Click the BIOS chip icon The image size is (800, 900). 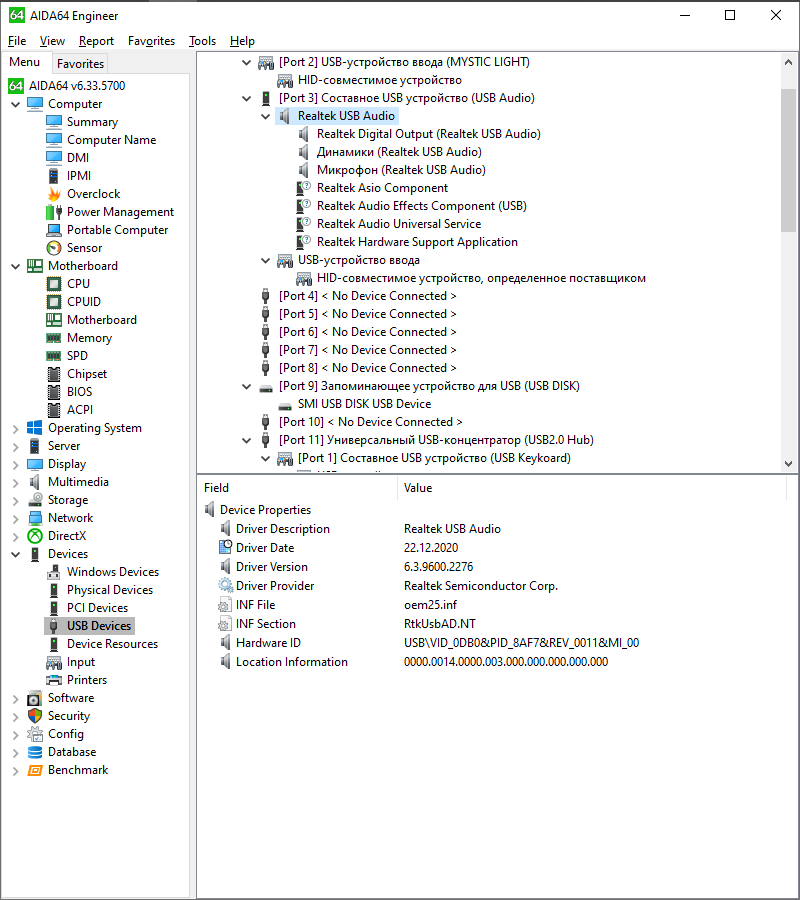pyautogui.click(x=54, y=392)
